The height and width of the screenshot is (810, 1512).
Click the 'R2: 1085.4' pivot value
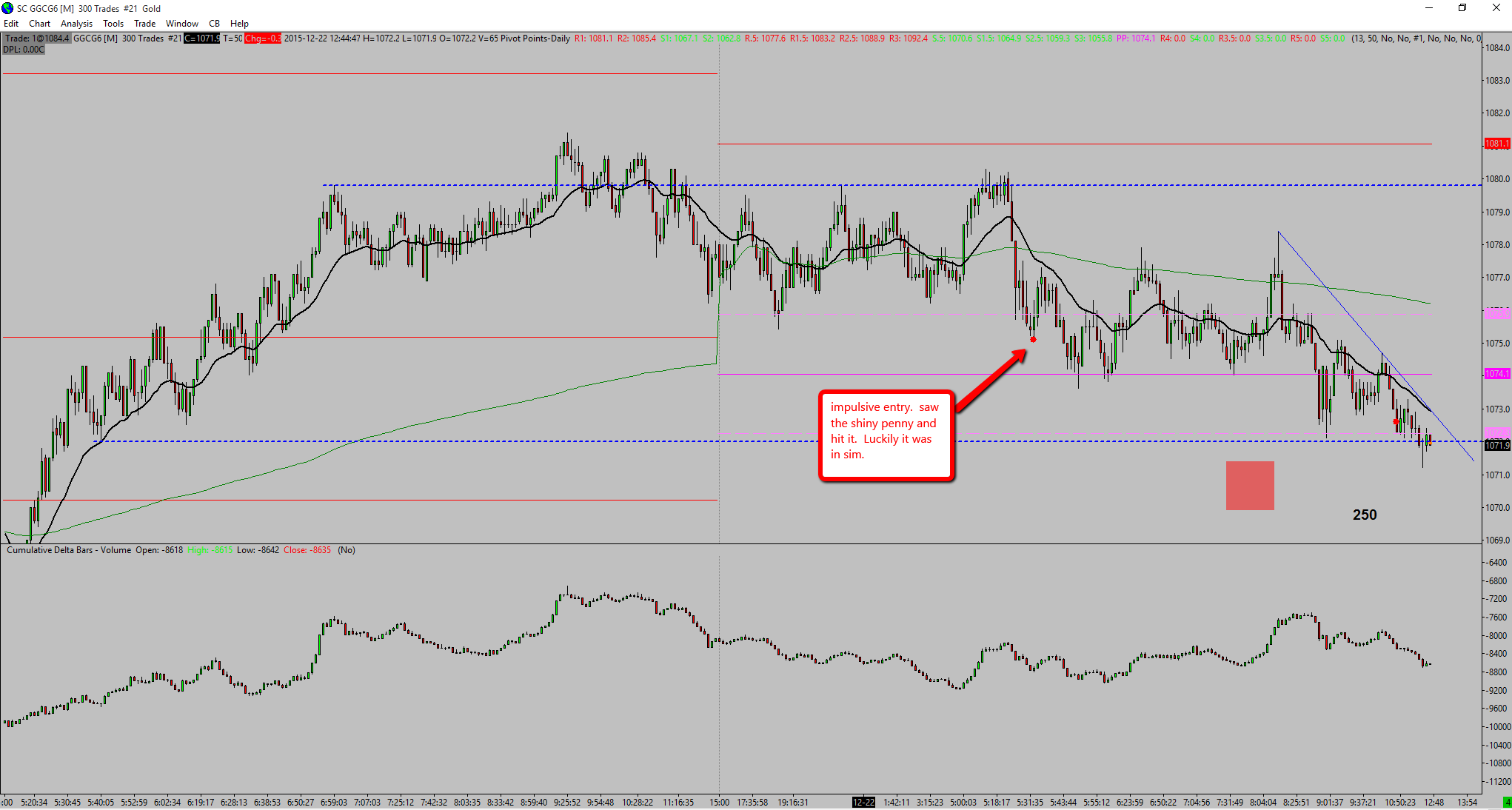coord(637,39)
